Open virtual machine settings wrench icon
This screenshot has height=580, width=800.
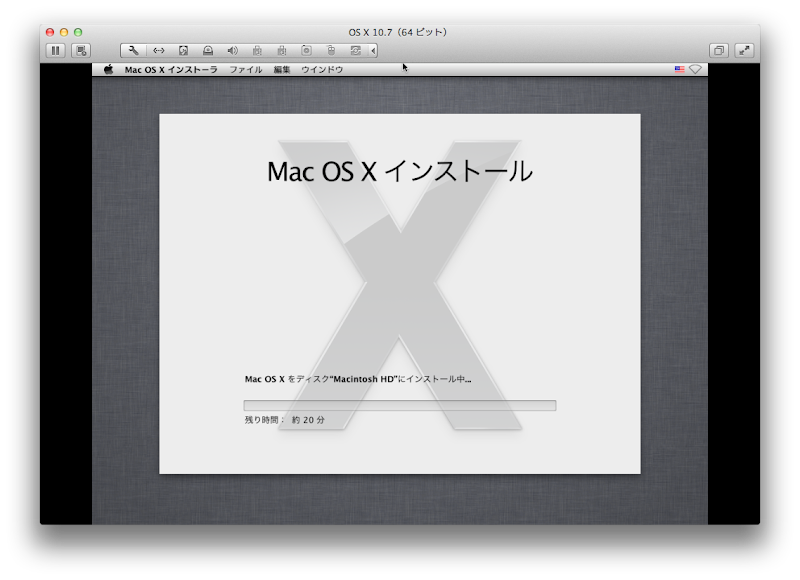(134, 51)
